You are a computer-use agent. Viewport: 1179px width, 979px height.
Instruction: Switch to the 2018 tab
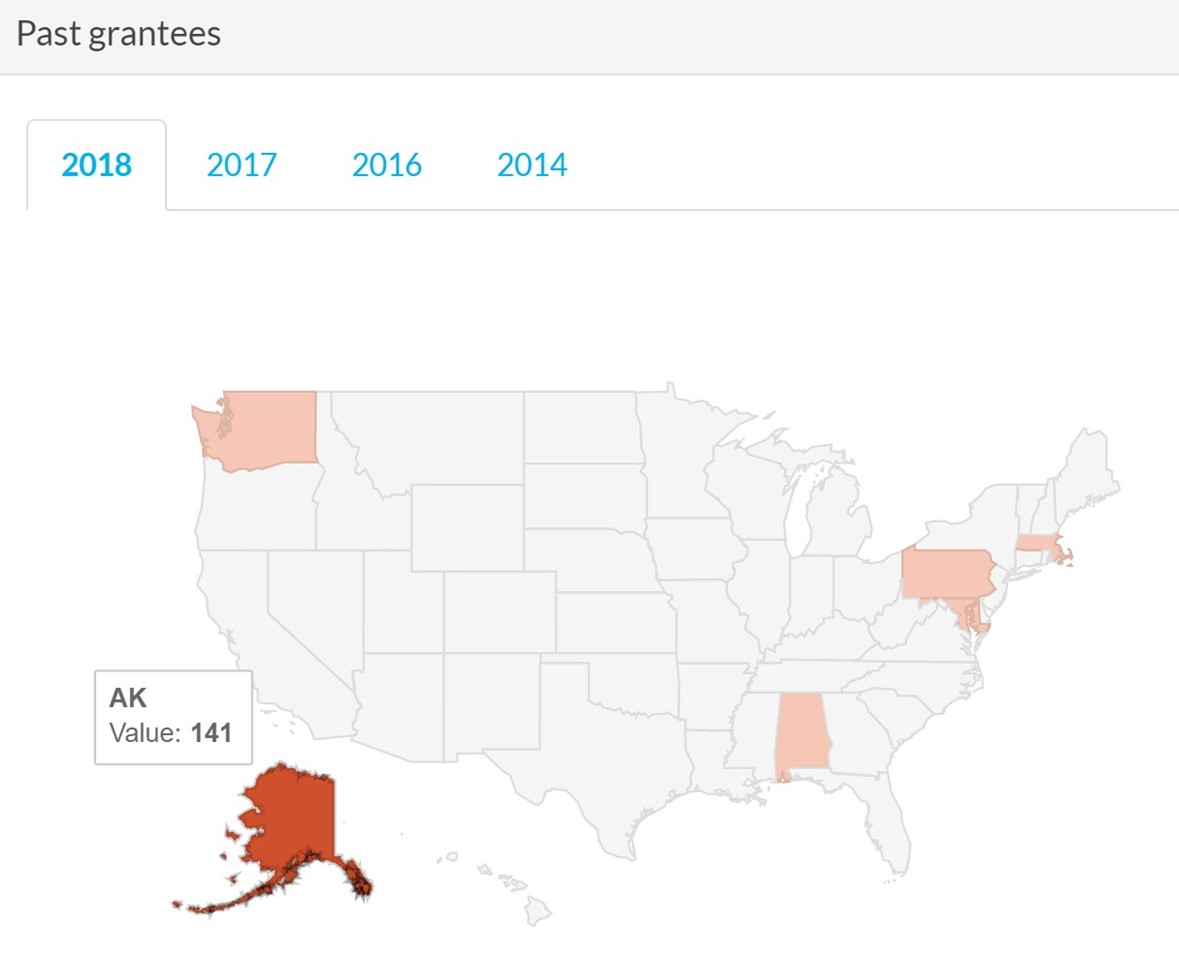point(96,165)
